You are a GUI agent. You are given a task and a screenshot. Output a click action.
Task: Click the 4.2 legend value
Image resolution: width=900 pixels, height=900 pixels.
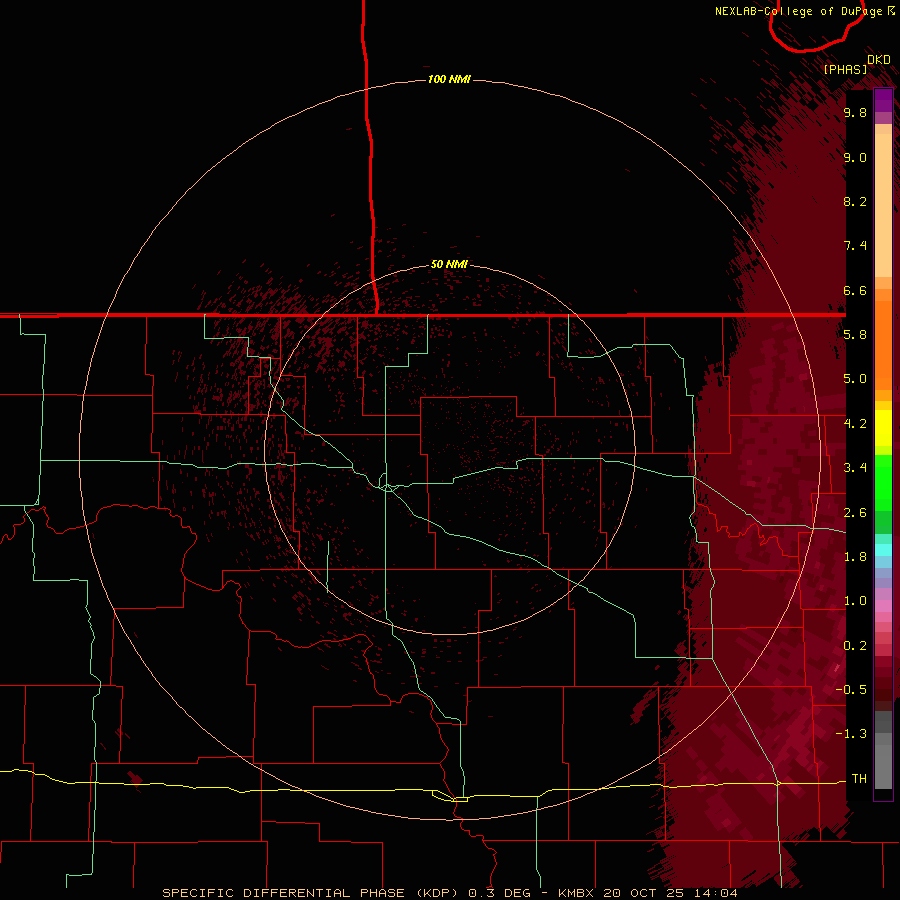click(x=855, y=424)
